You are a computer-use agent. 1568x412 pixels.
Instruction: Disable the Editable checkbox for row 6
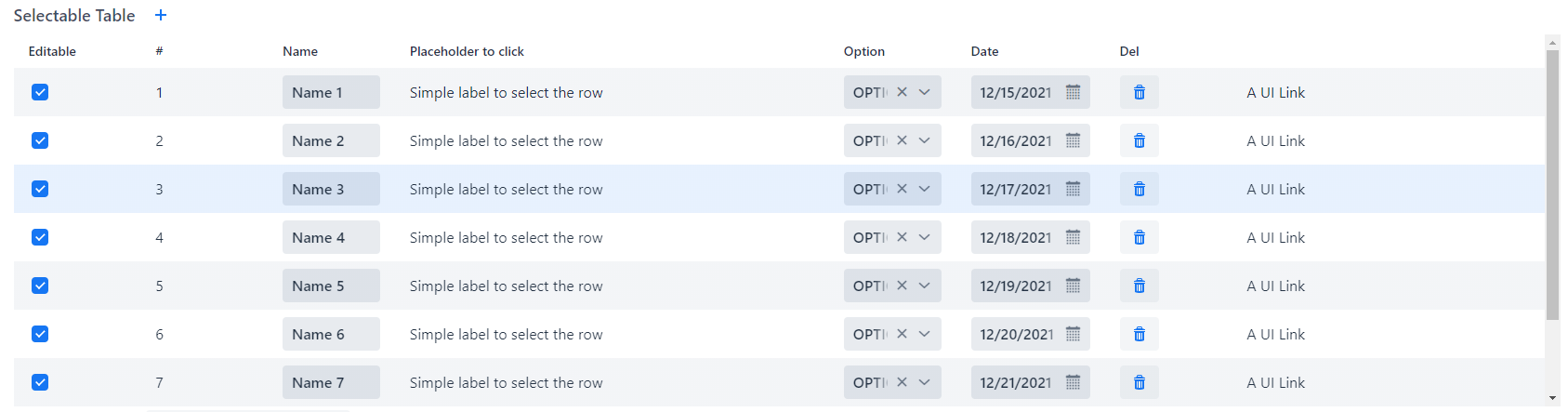tap(40, 334)
